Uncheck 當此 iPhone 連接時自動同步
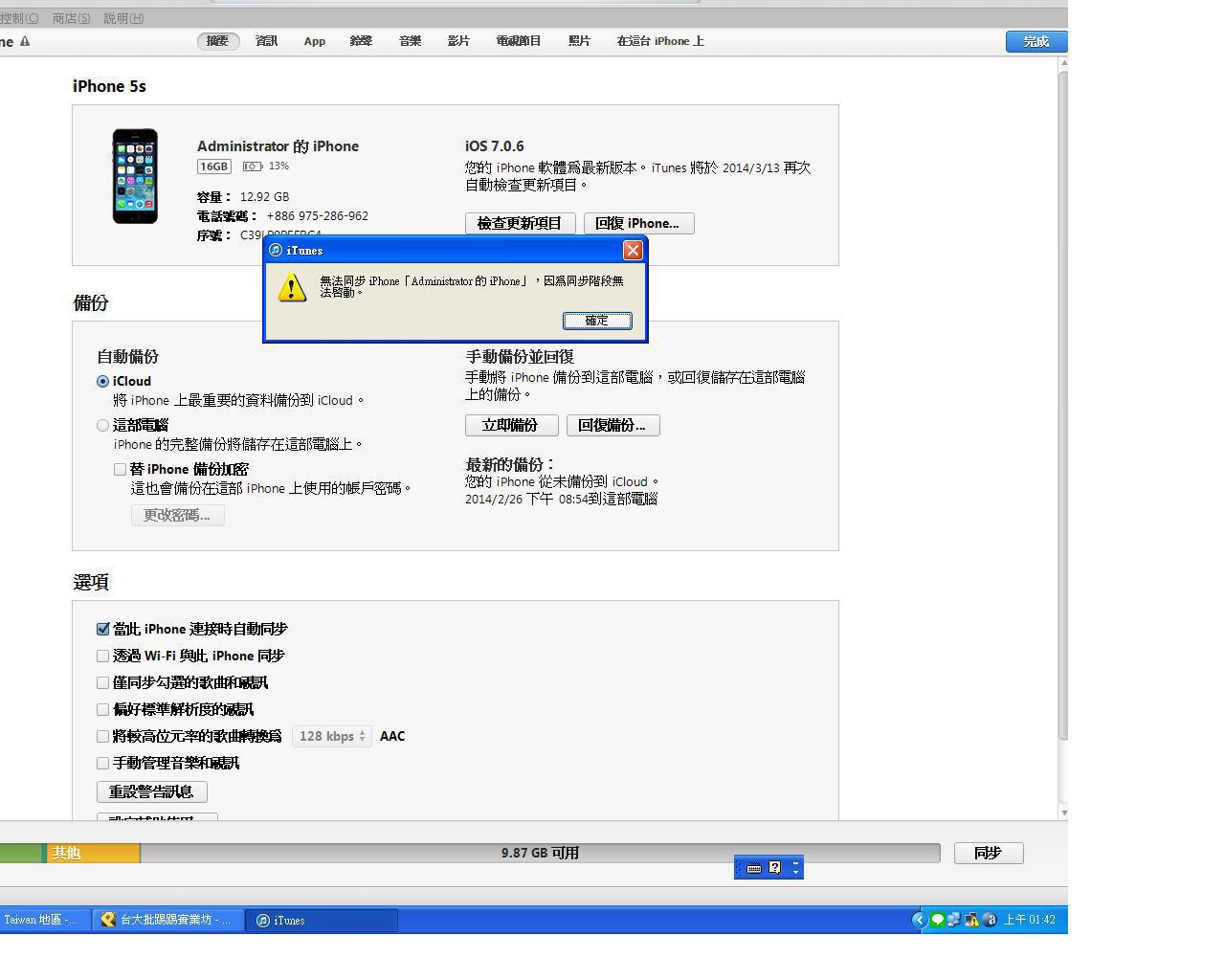The width and height of the screenshot is (1225, 980). [x=102, y=629]
